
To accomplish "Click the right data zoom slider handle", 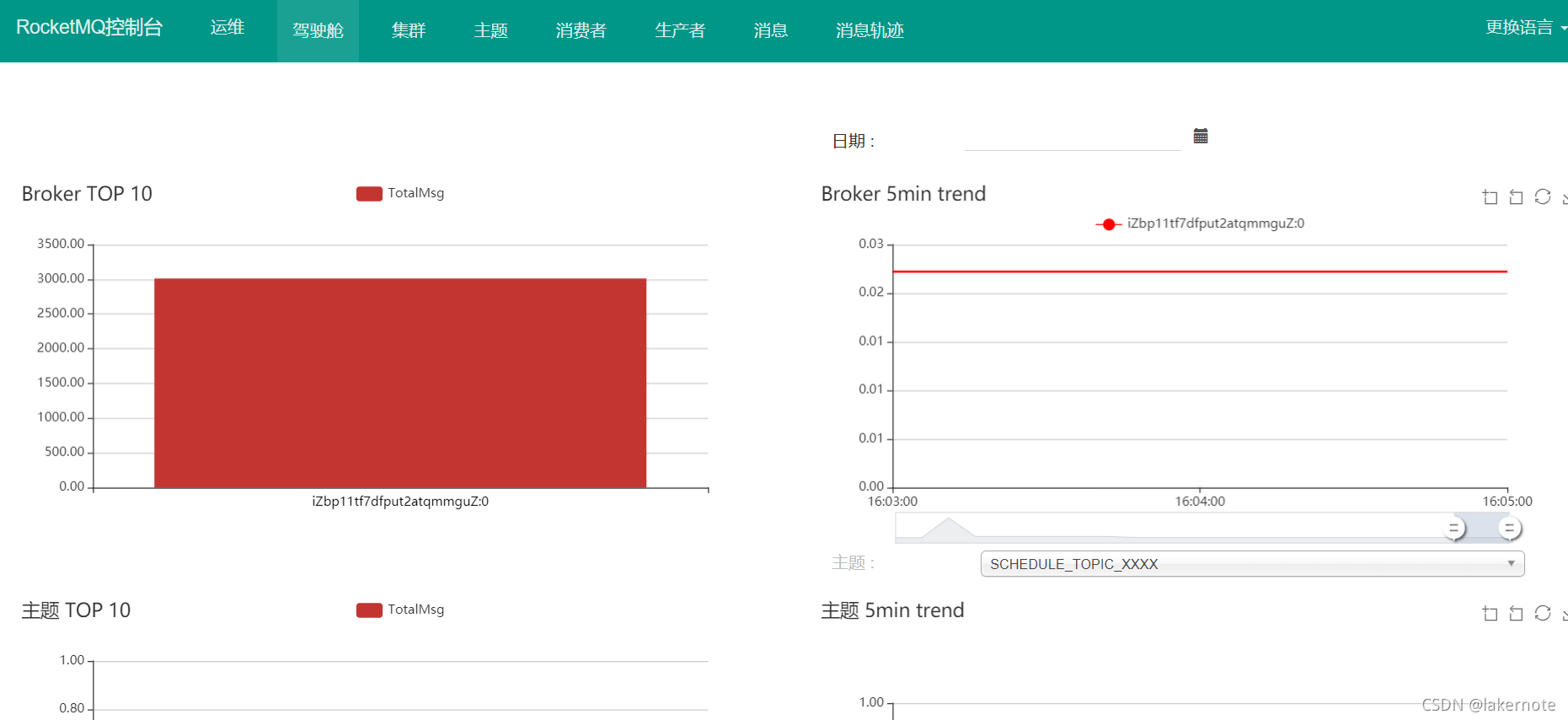I will point(1509,528).
